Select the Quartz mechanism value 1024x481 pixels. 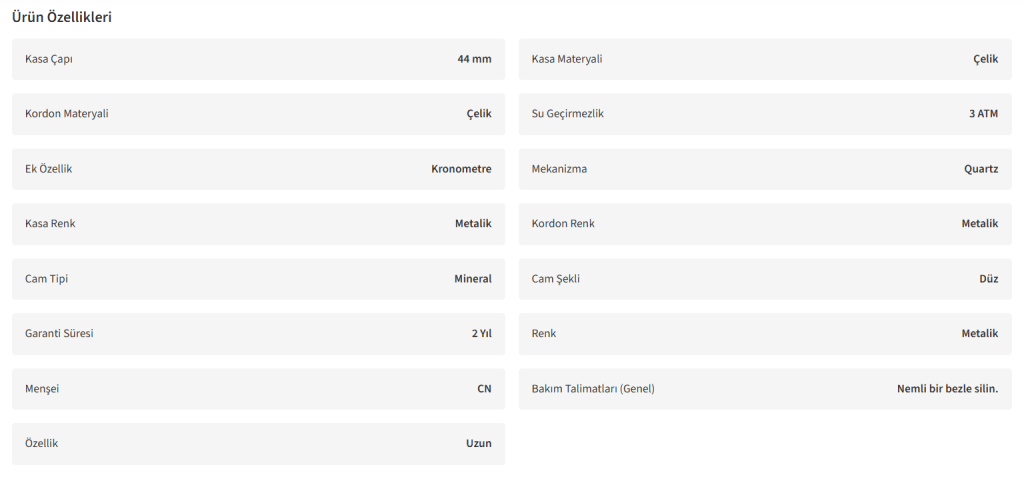coord(981,169)
